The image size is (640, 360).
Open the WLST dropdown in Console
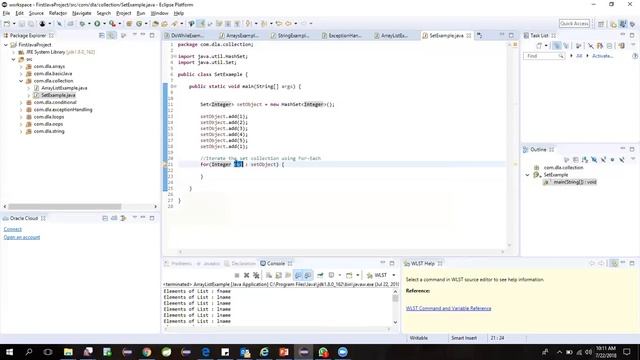(x=394, y=275)
